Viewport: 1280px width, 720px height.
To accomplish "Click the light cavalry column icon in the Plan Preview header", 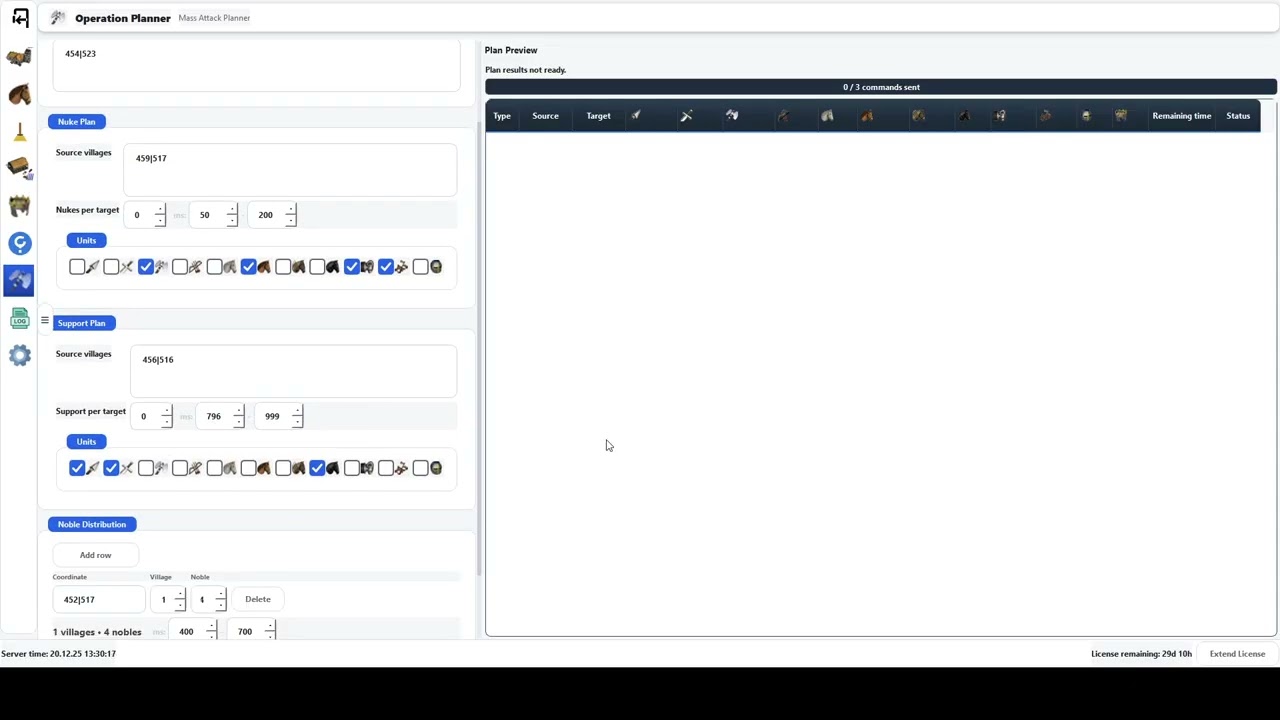I will (867, 116).
